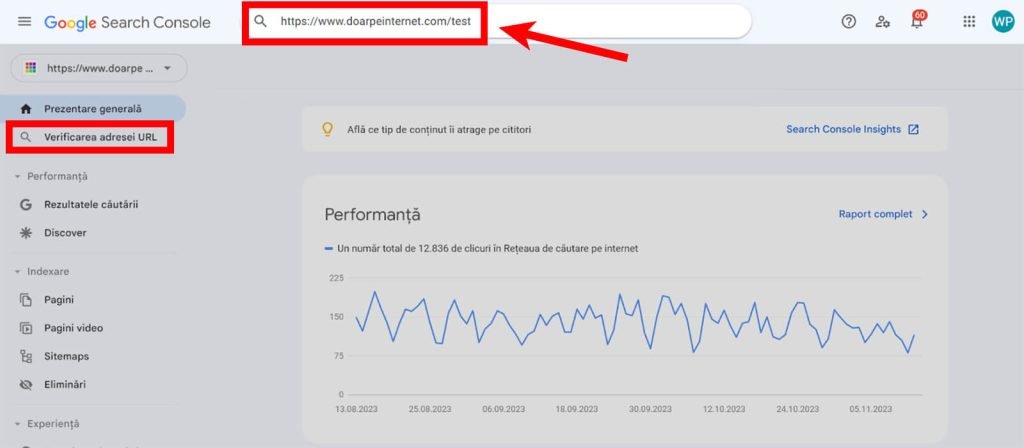Click the search magnifier icon in URL bar
Image resolution: width=1024 pixels, height=448 pixels.
click(x=261, y=21)
